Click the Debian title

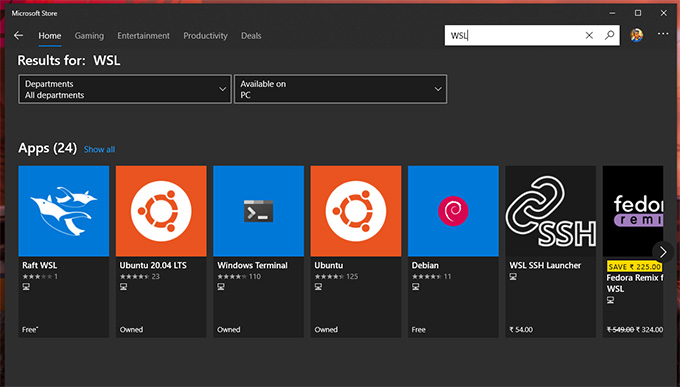click(425, 265)
